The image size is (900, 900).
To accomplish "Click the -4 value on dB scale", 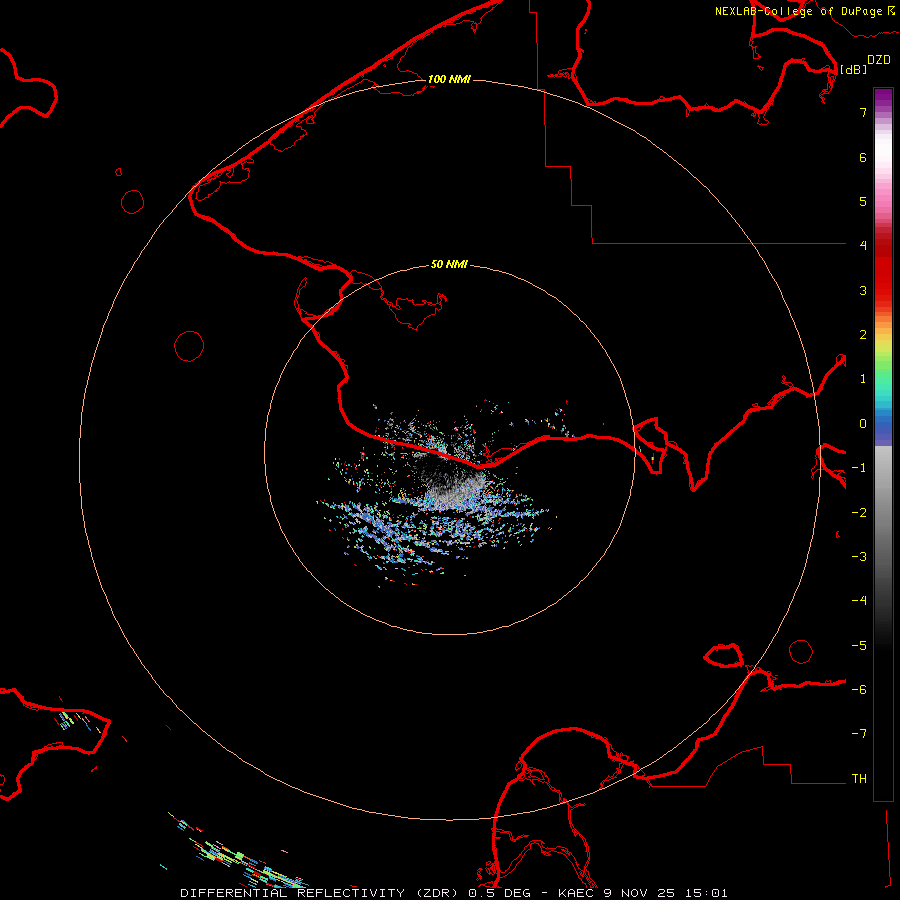I will 859,600.
